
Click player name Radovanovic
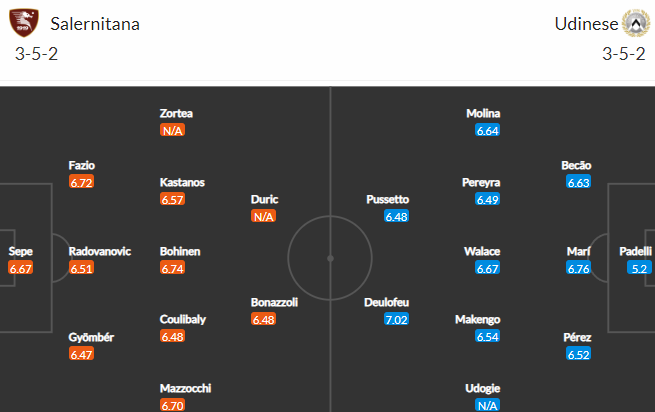pyautogui.click(x=100, y=251)
